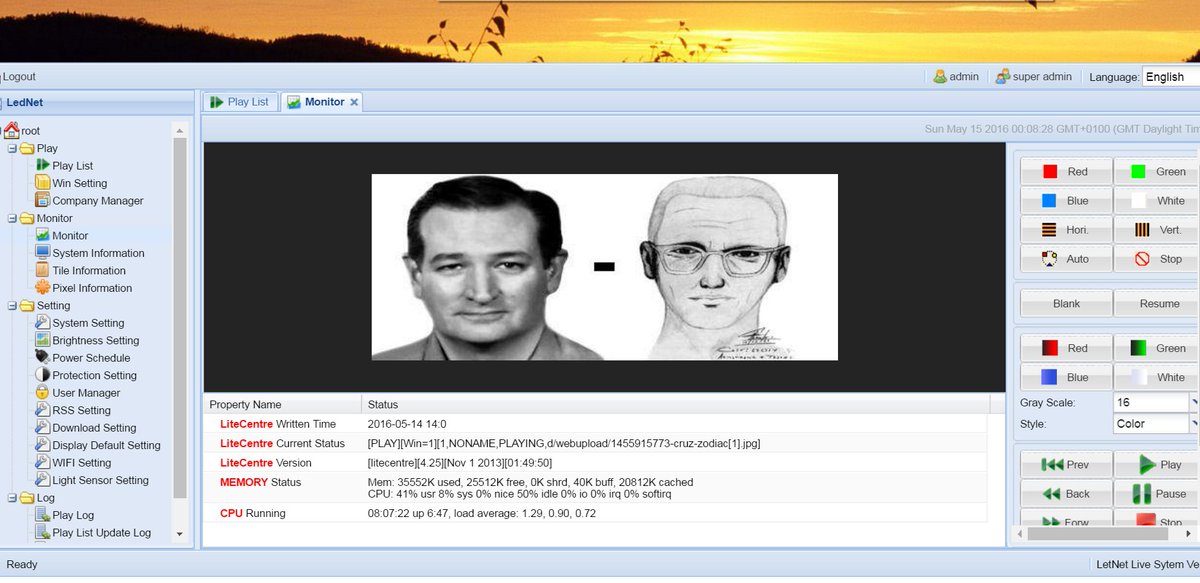1200x583 pixels.
Task: Click the Back playback button
Action: click(1066, 494)
